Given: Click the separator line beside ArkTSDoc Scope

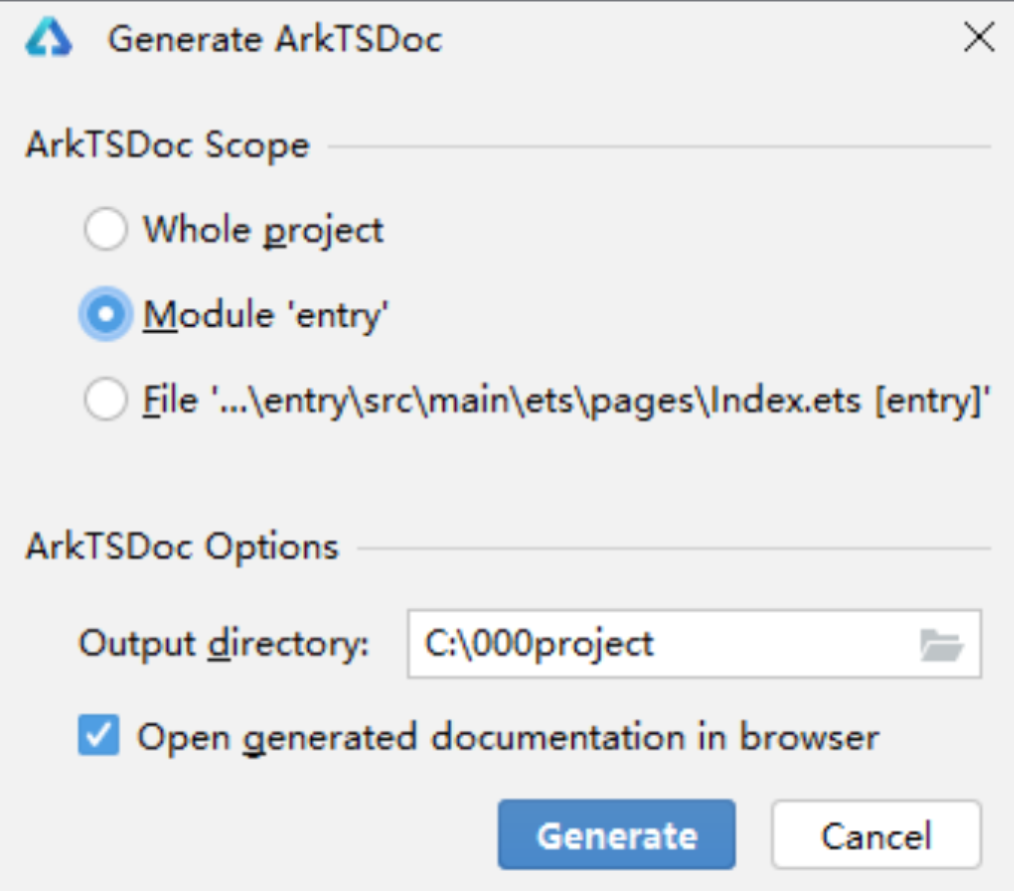Looking at the screenshot, I should point(660,148).
